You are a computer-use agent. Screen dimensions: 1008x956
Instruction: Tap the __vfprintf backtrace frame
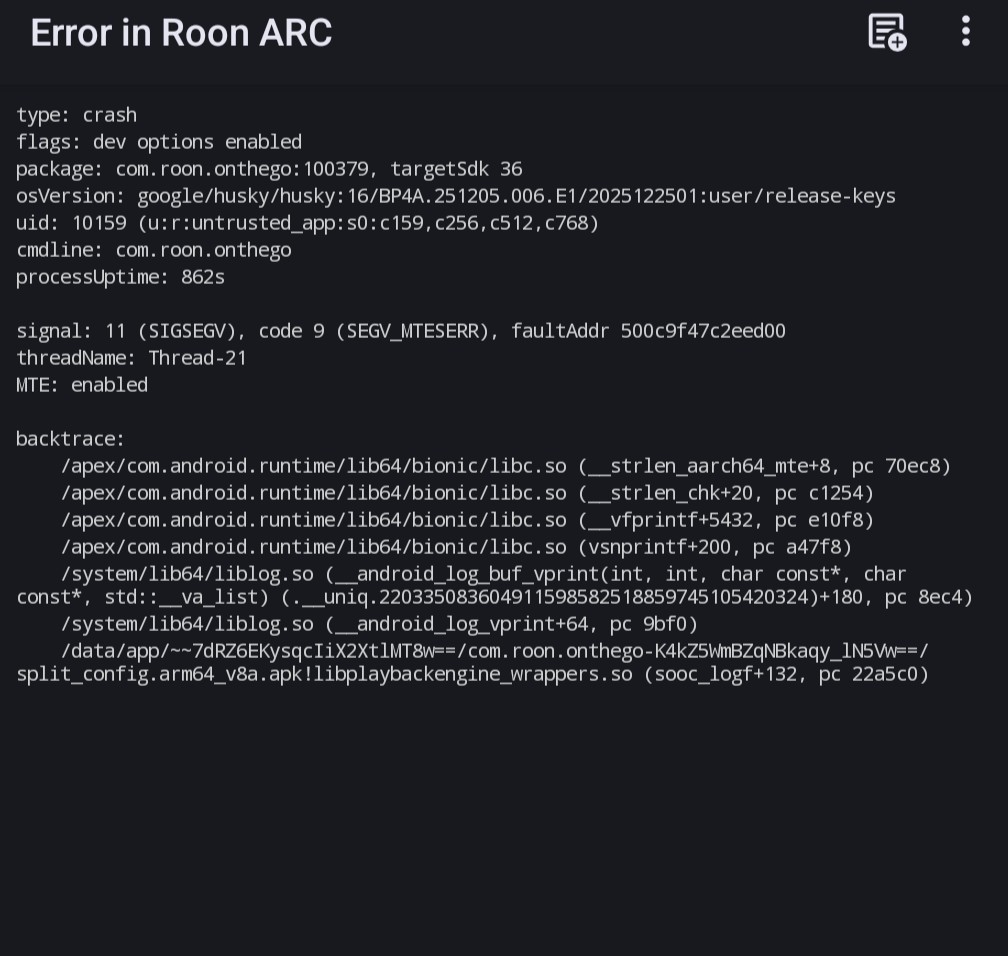[468, 520]
